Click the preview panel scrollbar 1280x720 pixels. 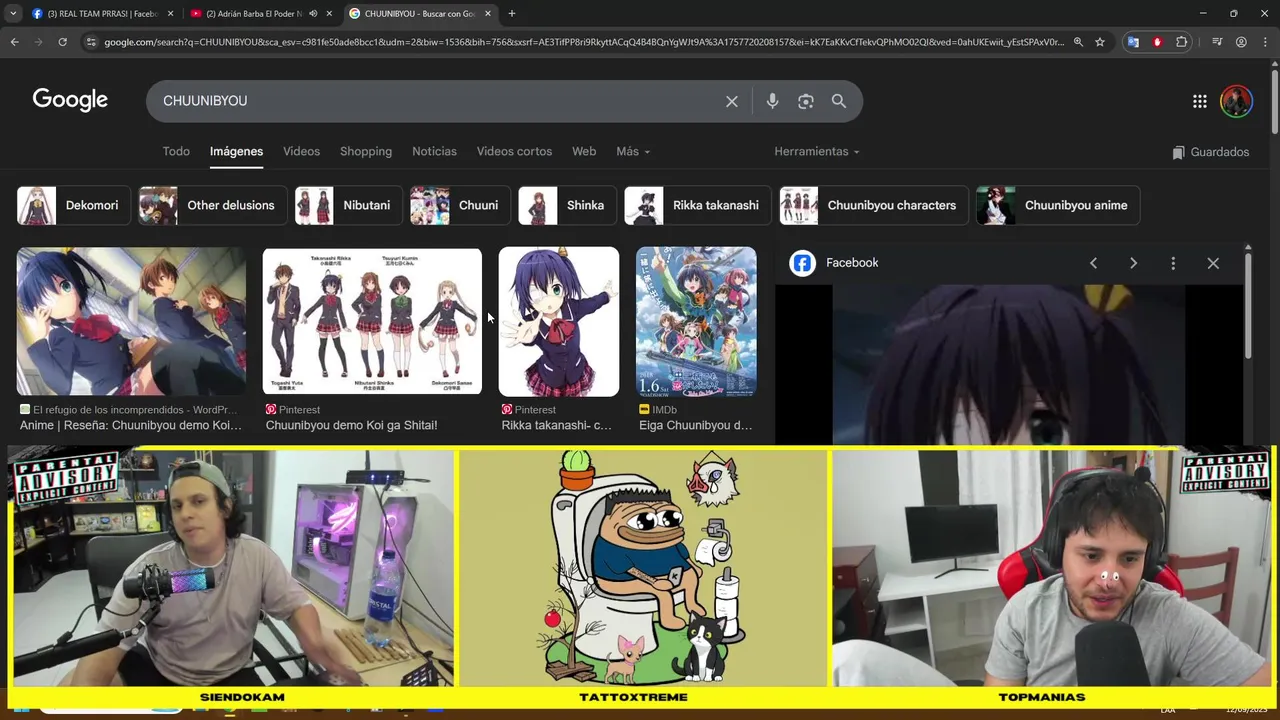click(x=1247, y=305)
